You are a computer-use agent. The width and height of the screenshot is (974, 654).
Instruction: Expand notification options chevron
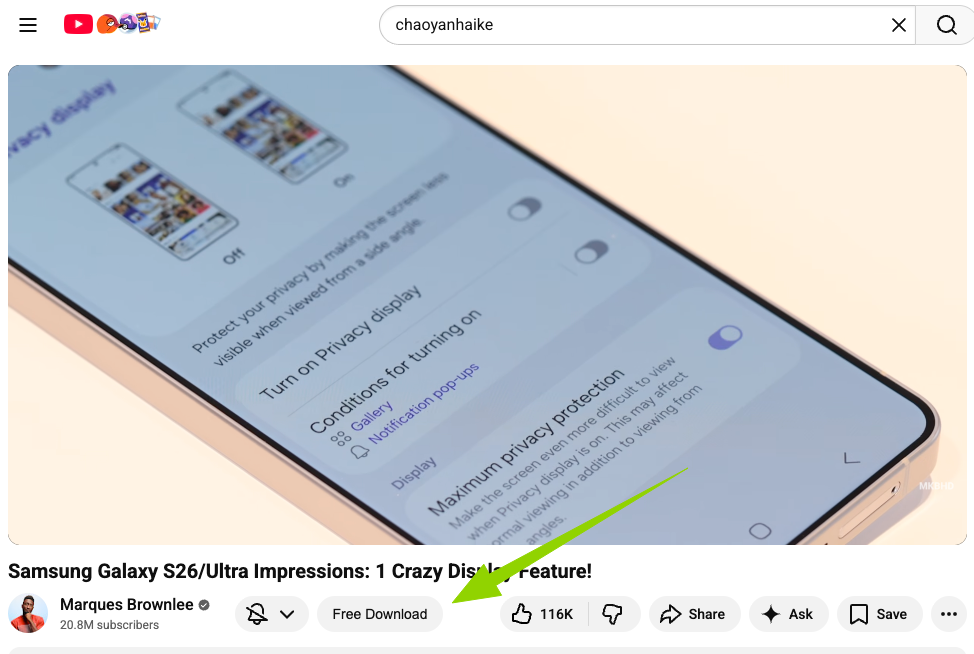point(287,614)
